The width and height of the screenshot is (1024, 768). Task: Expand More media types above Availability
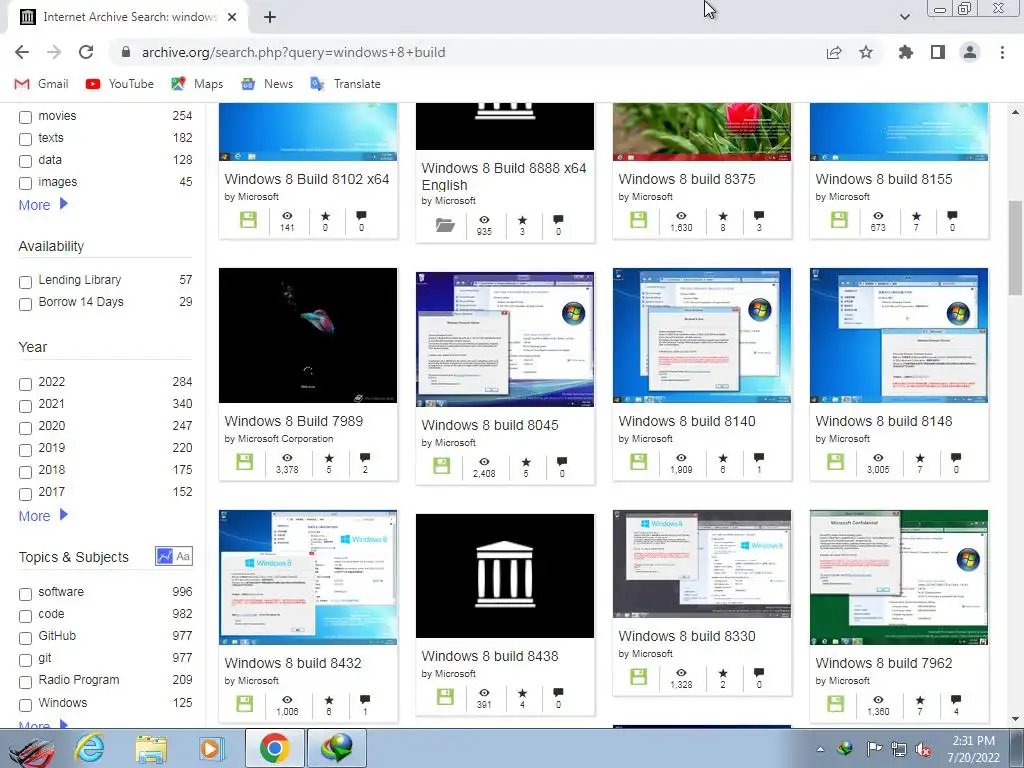[x=43, y=204]
